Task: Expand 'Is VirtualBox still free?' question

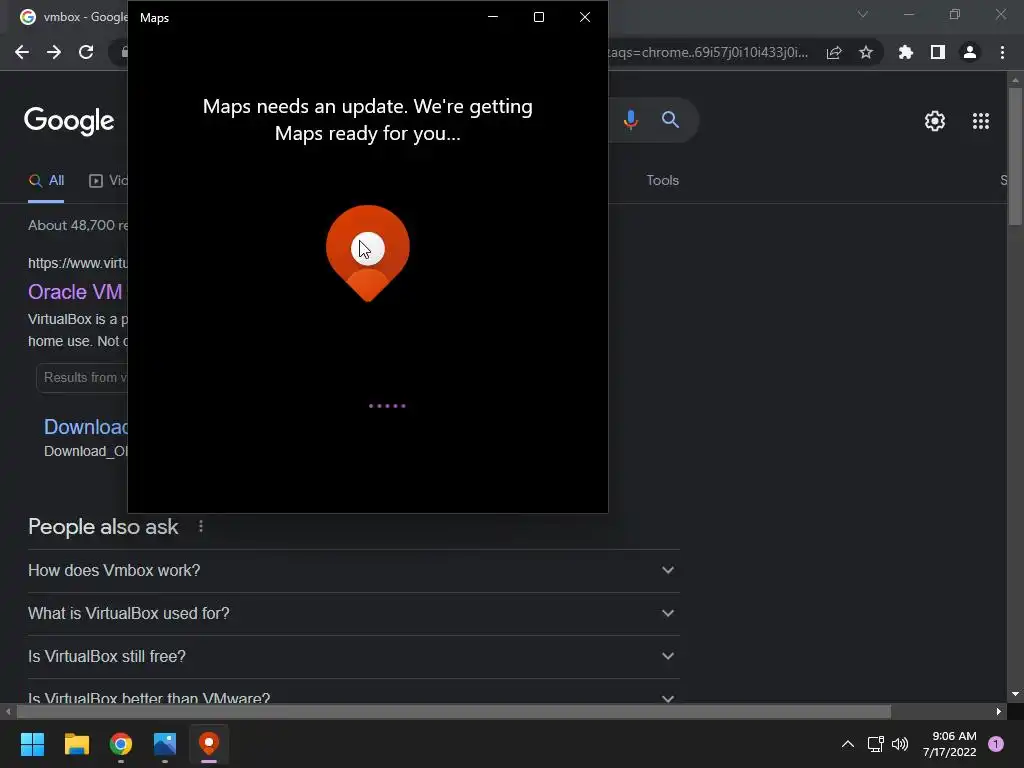Action: click(x=354, y=656)
